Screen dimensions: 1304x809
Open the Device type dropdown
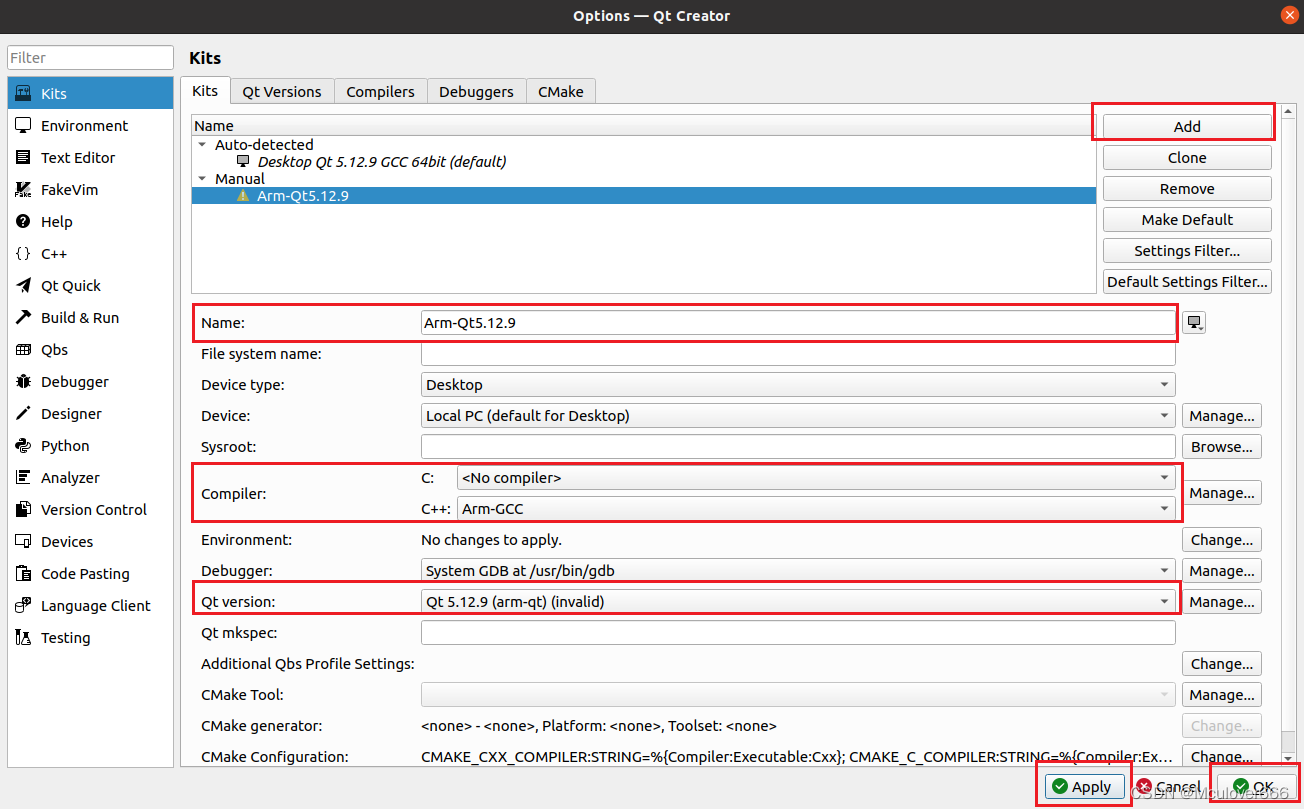[x=798, y=384]
